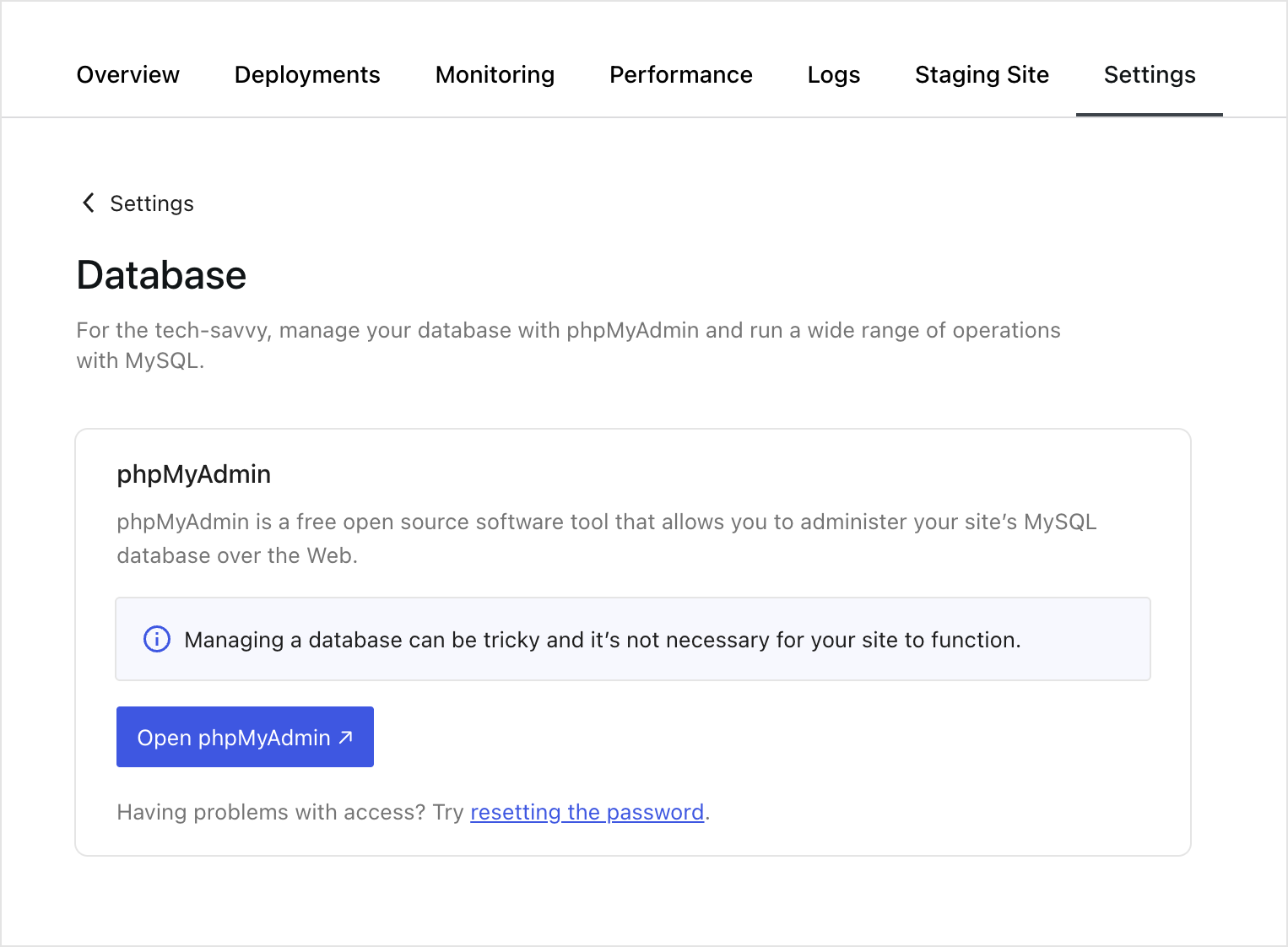Click the 'Managing a database' notice text

tap(602, 640)
